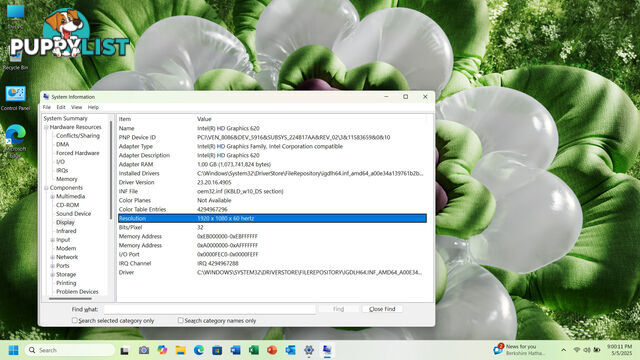Image resolution: width=640 pixels, height=360 pixels.
Task: Launch Outlook from the taskbar
Action: click(291, 350)
